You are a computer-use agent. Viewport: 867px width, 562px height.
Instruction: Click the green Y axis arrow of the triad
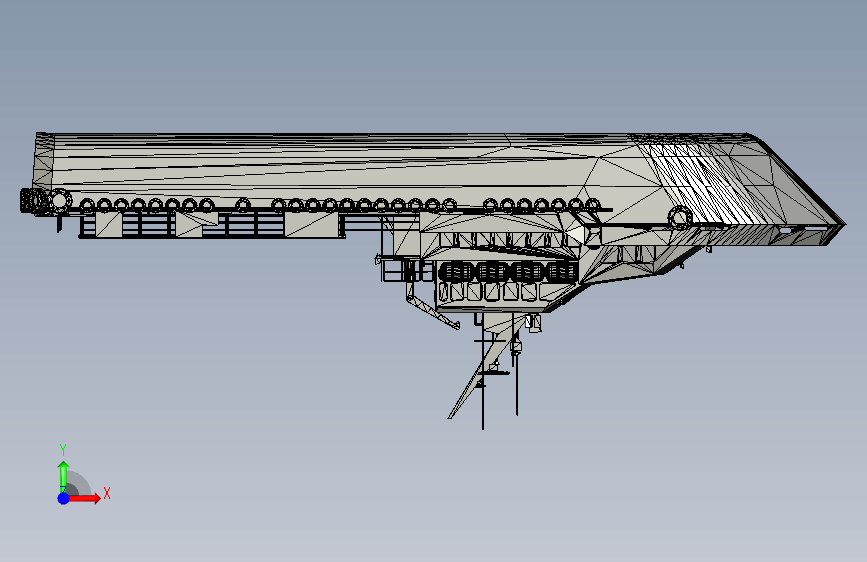64,476
